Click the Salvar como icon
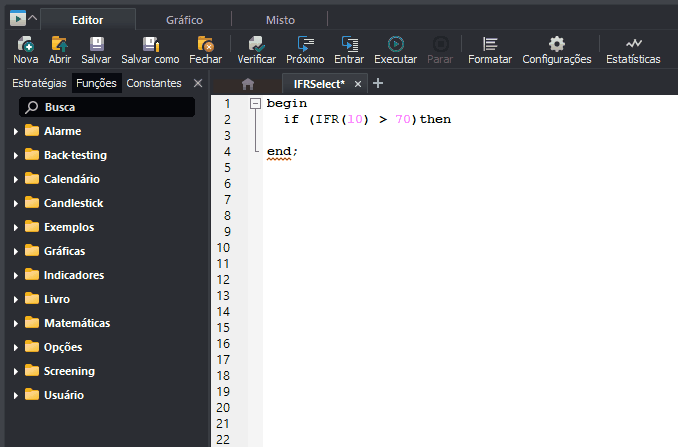This screenshot has height=447, width=678. 150,44
